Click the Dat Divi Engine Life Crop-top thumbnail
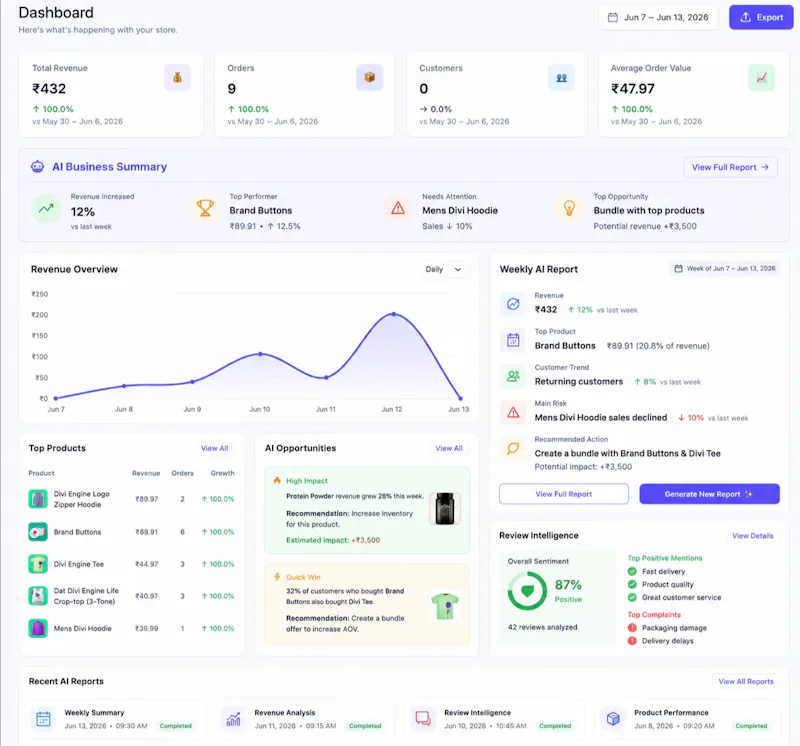This screenshot has width=800, height=746. tap(38, 596)
